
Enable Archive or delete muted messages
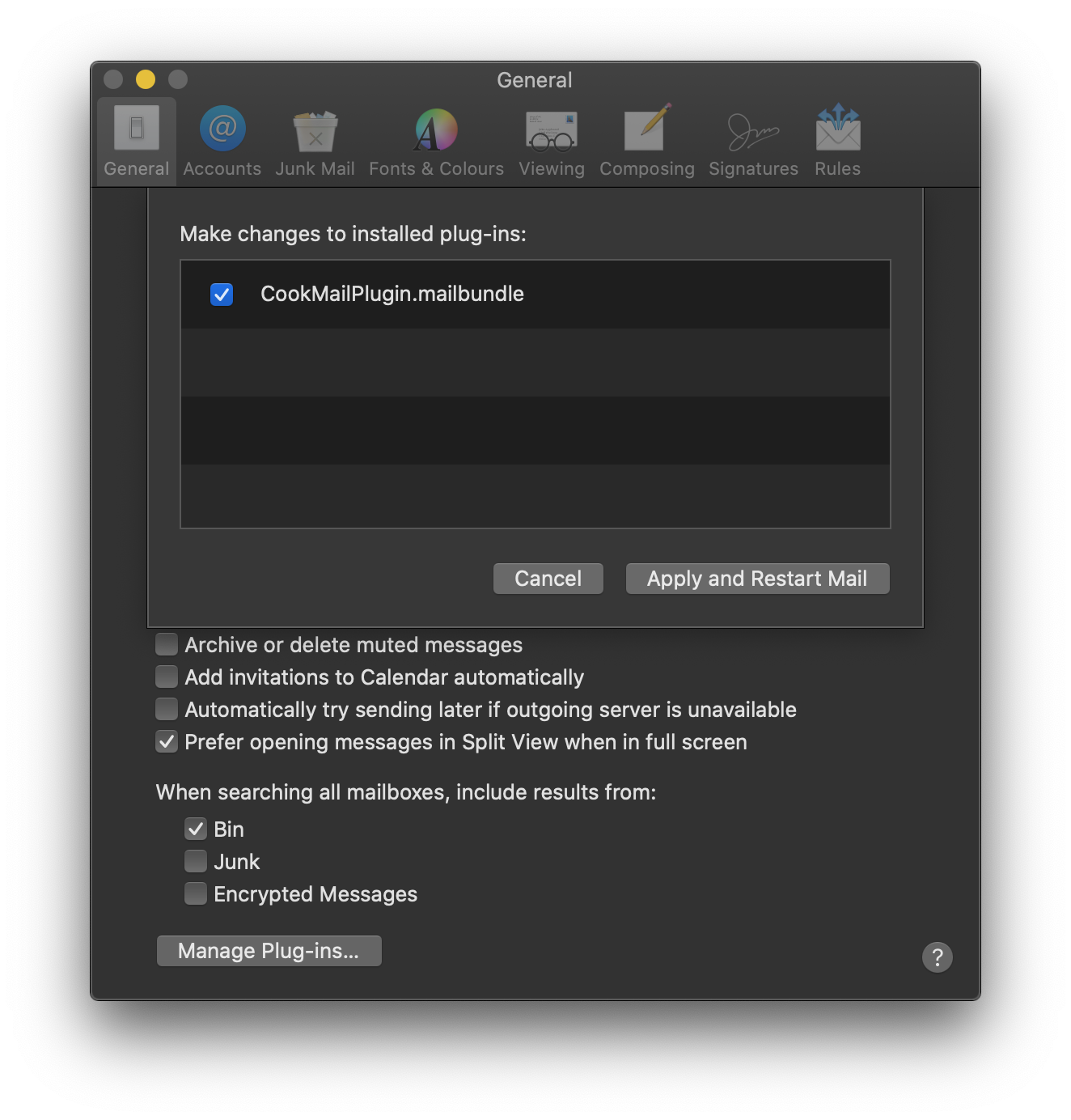point(167,644)
